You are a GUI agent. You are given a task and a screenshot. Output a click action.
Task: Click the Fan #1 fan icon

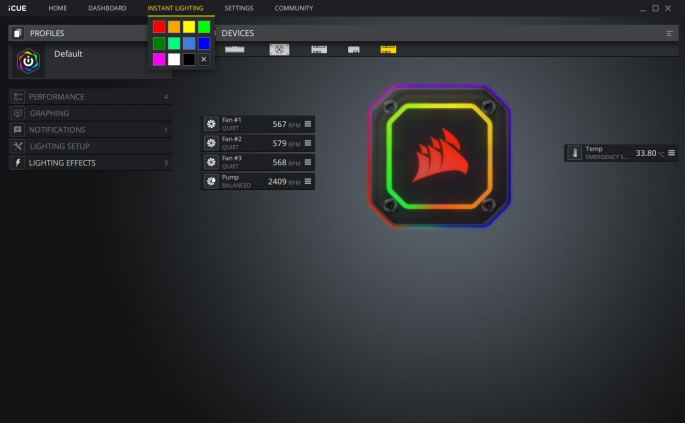(211, 124)
